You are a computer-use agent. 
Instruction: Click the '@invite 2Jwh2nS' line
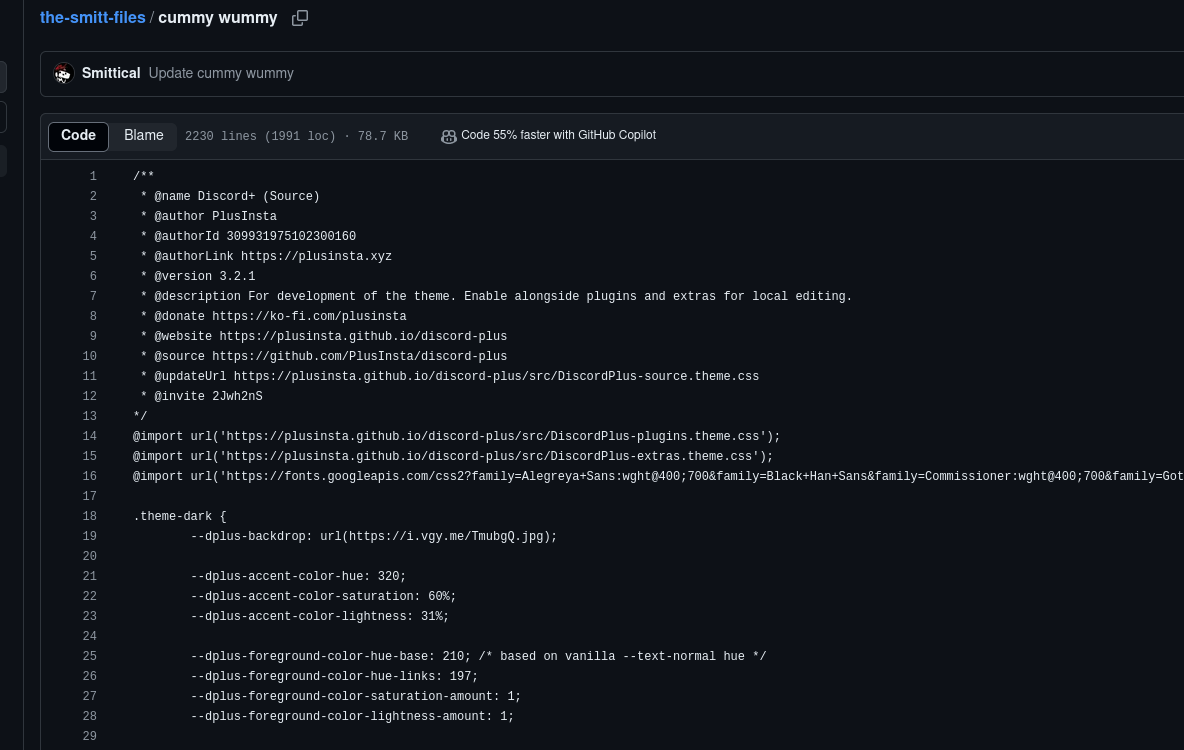202,397
